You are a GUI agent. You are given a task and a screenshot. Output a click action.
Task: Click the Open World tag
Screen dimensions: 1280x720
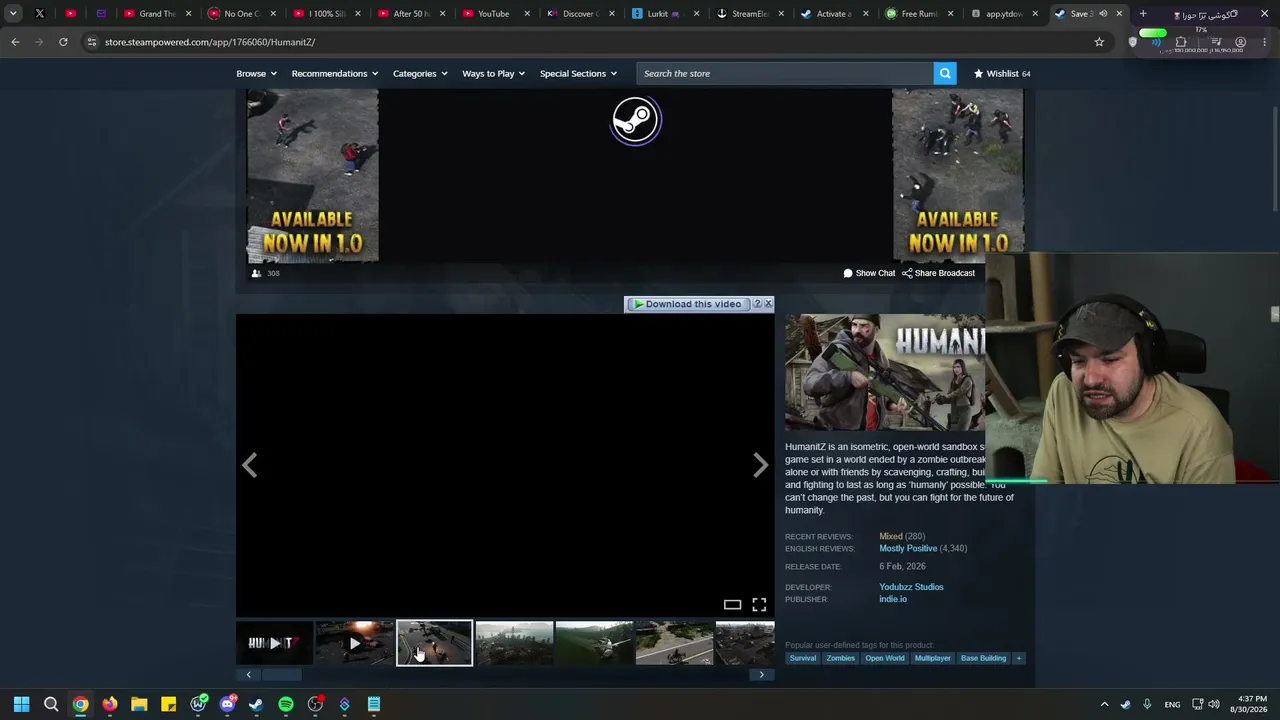pyautogui.click(x=885, y=658)
